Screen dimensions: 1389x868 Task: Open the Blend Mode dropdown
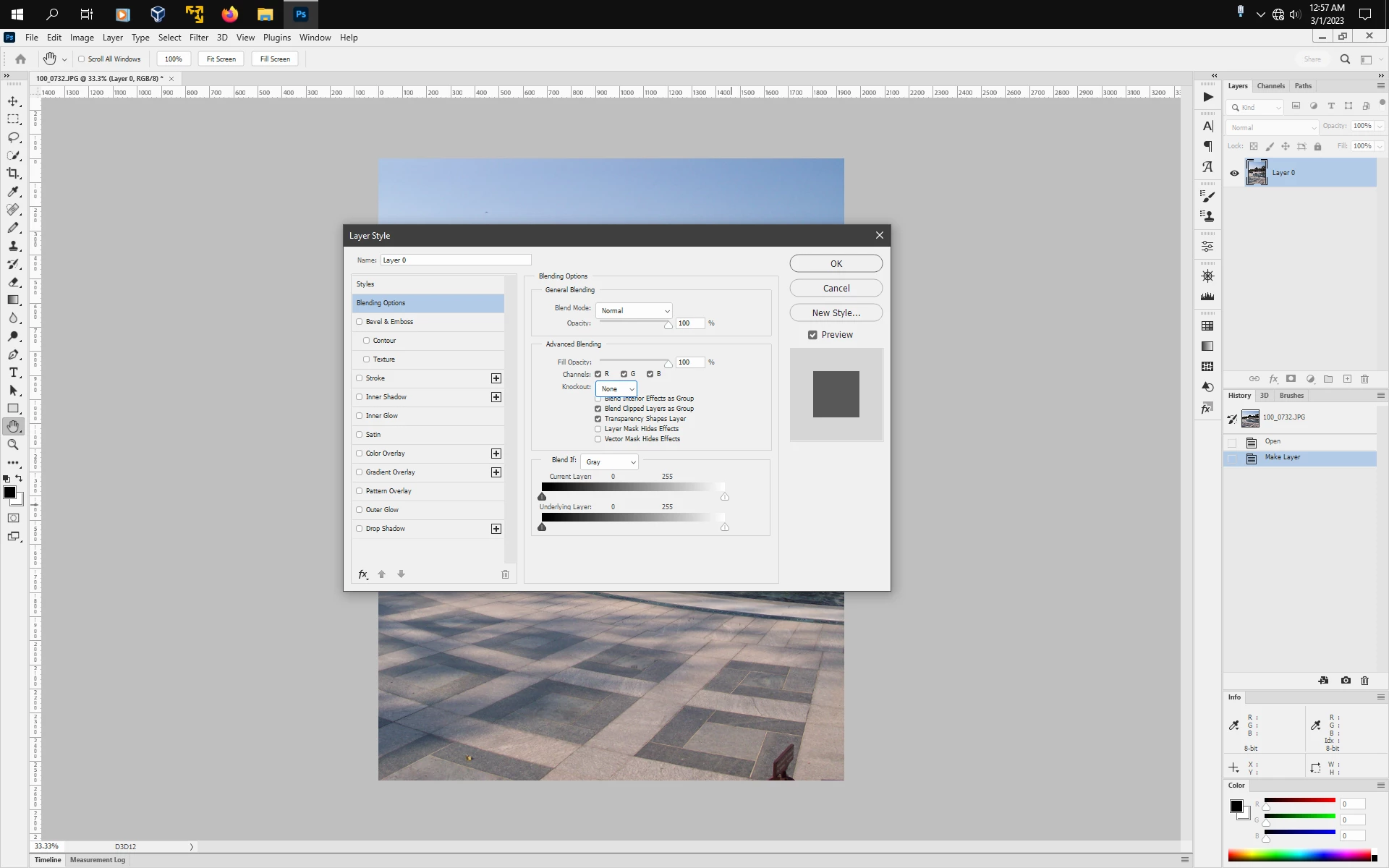(634, 311)
